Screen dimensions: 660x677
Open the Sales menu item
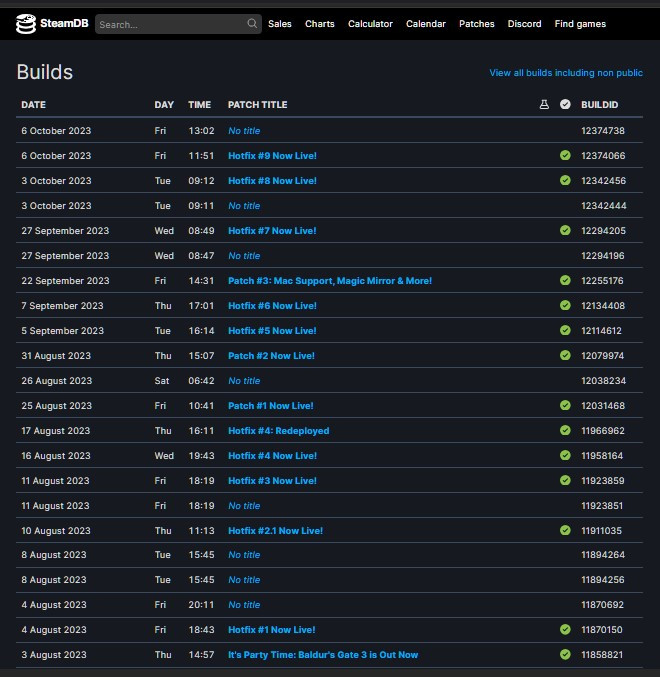tap(280, 24)
